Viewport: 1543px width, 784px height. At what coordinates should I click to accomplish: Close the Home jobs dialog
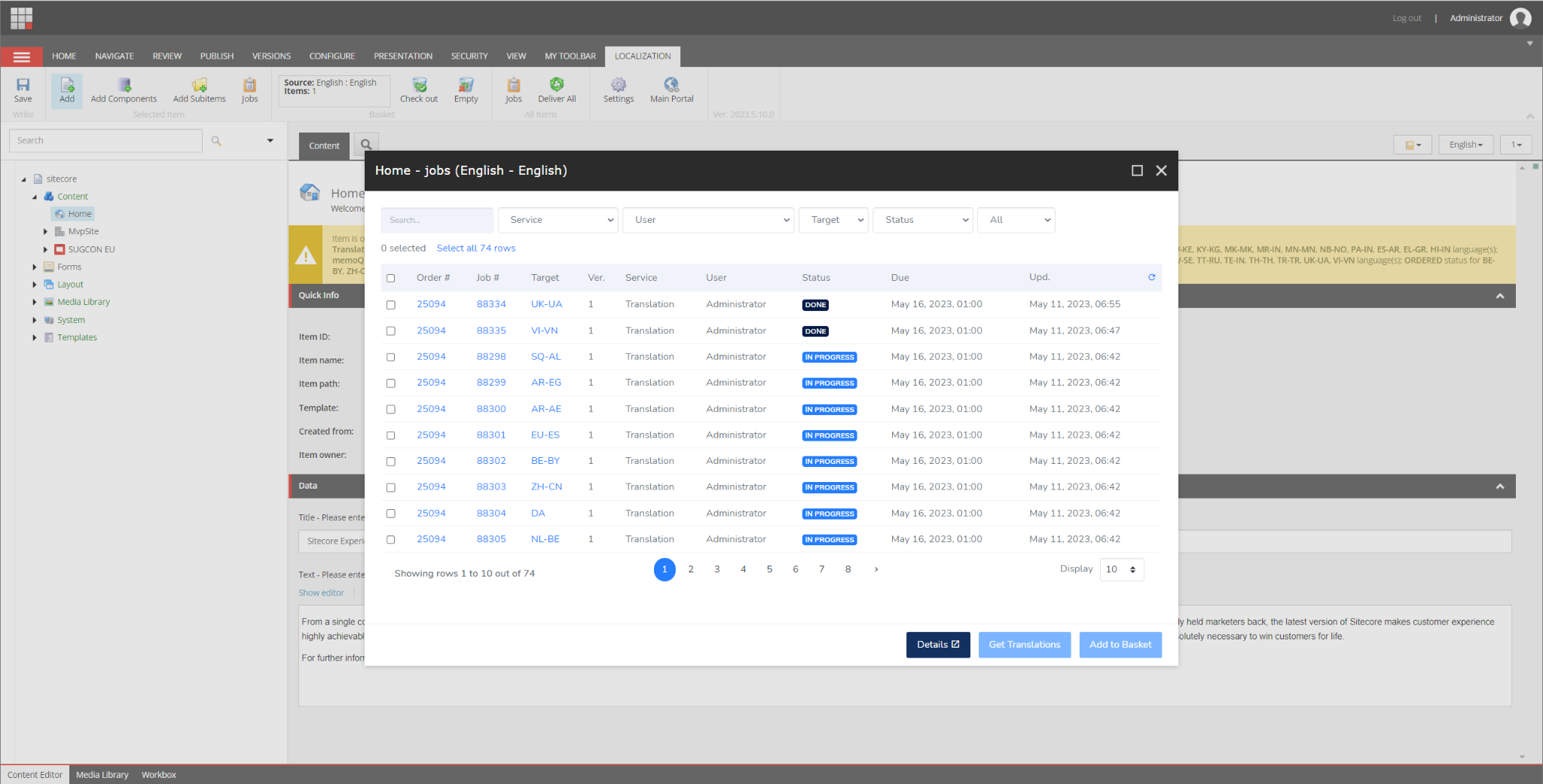point(1161,171)
